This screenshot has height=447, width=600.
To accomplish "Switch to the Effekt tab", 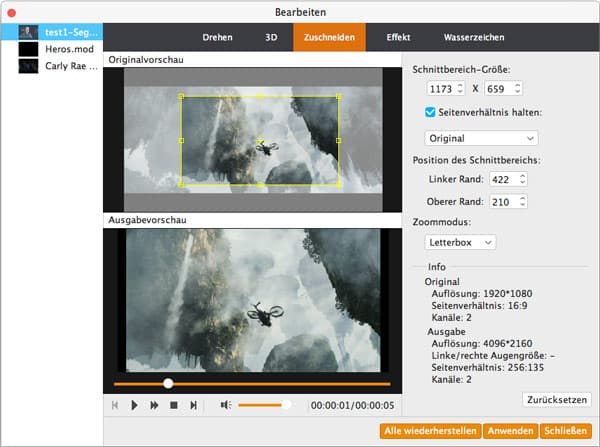I will tap(398, 38).
